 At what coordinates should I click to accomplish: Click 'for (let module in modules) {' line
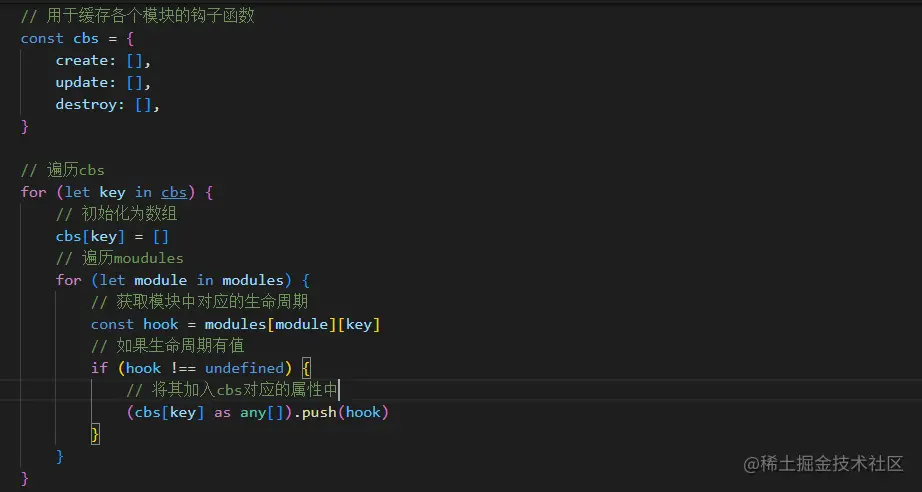182,280
